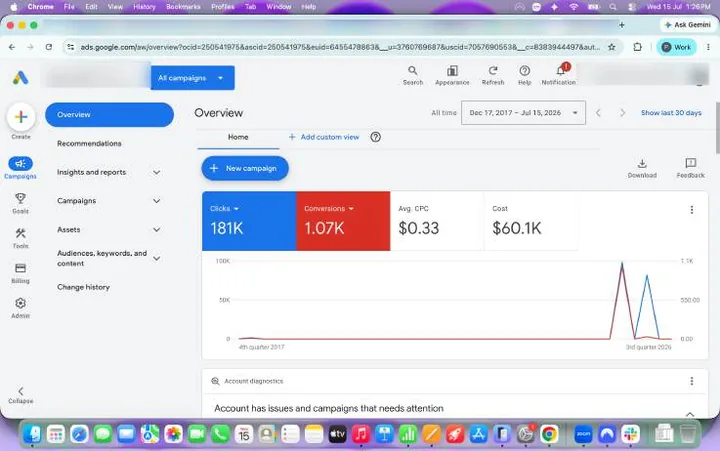Open Zoom from the Dock
Image resolution: width=720 pixels, height=451 pixels.
point(583,434)
